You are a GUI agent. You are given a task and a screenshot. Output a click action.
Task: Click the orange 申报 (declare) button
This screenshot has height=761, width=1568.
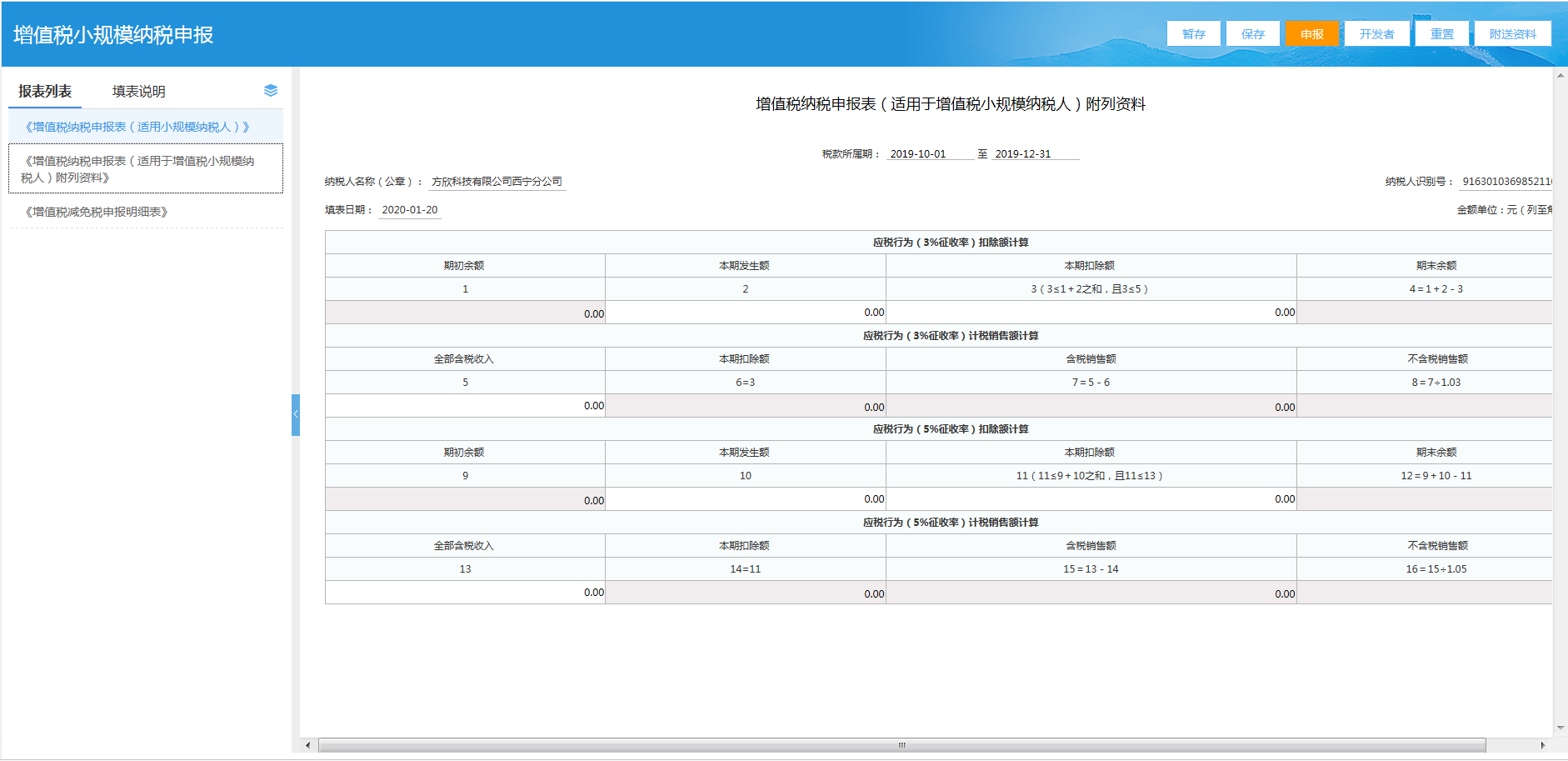pyautogui.click(x=1312, y=33)
